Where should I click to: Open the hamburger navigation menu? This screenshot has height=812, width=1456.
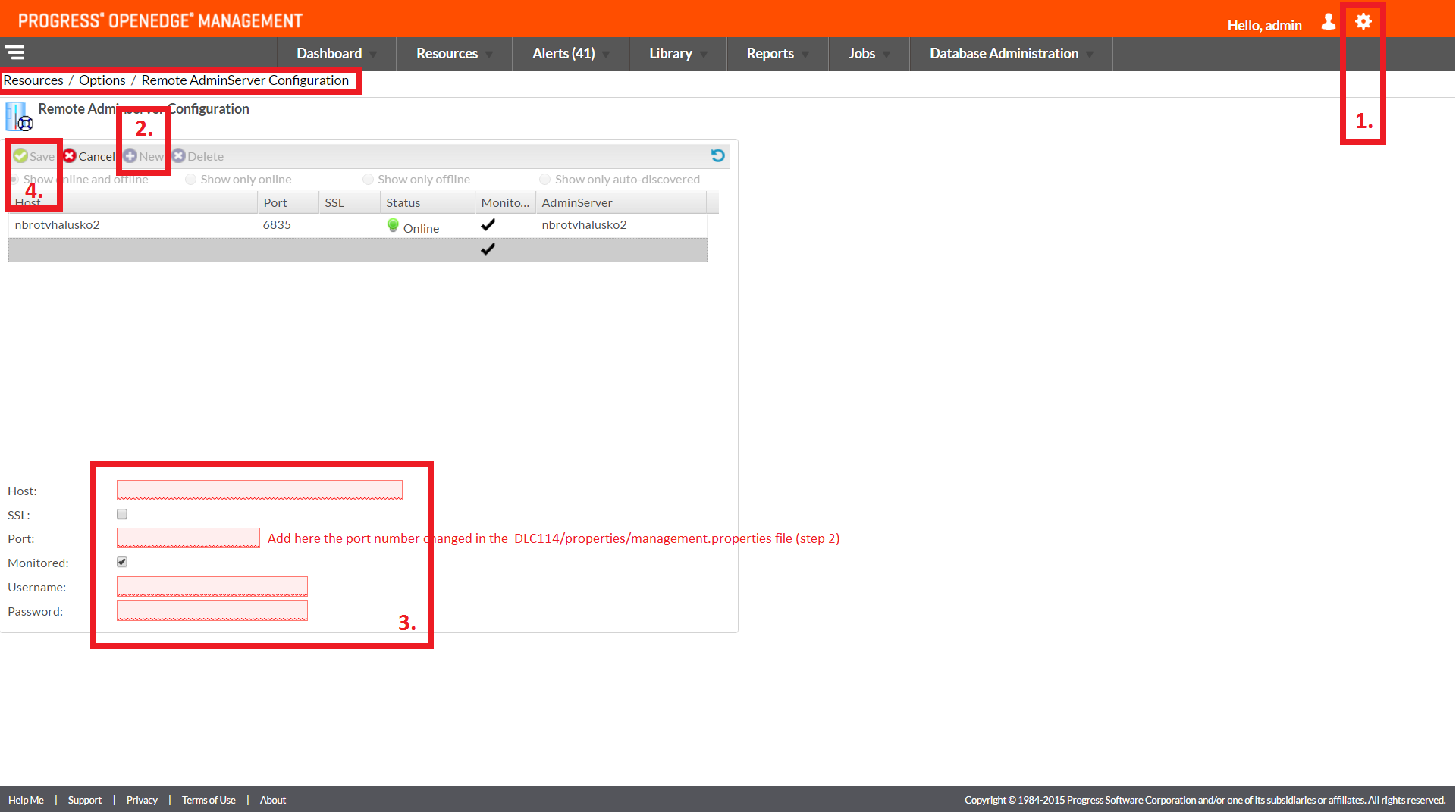(x=14, y=52)
